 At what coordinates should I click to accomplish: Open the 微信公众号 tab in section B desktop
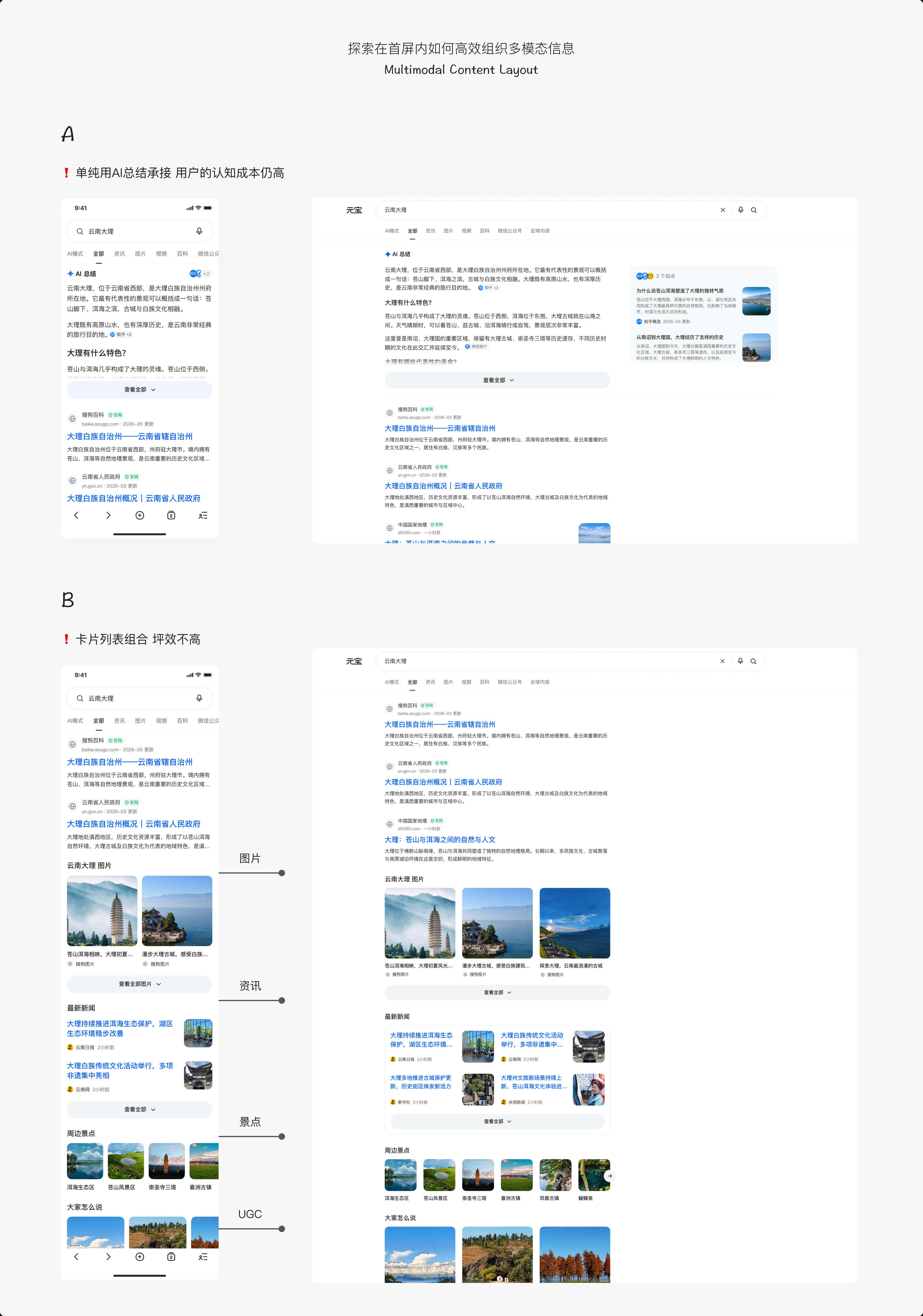[510, 682]
